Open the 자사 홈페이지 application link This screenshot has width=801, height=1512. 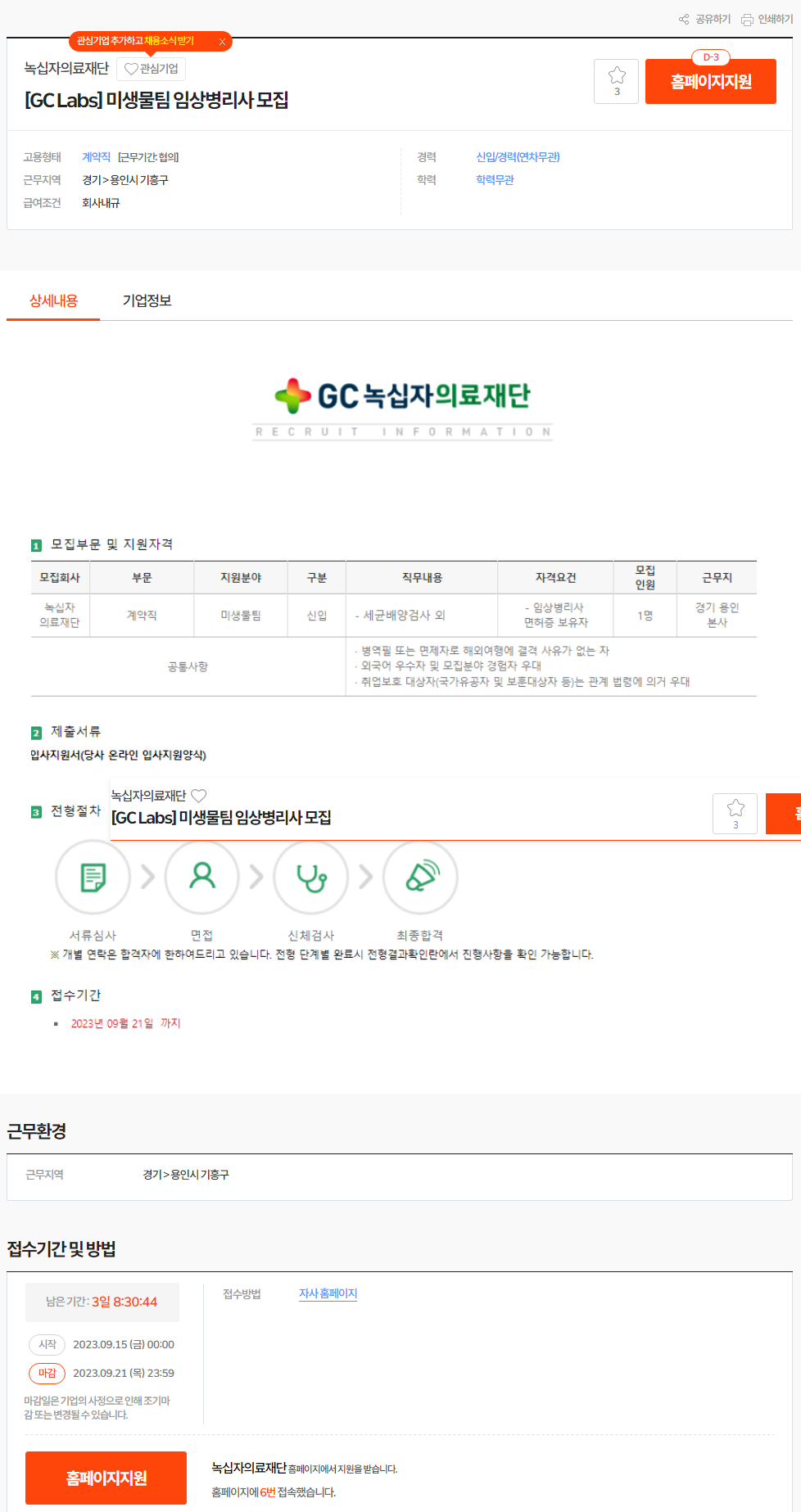[328, 1293]
